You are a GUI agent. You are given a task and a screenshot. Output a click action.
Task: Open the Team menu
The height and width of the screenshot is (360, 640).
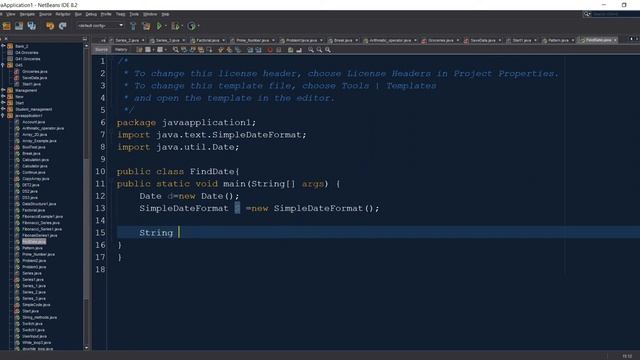(x=120, y=14)
